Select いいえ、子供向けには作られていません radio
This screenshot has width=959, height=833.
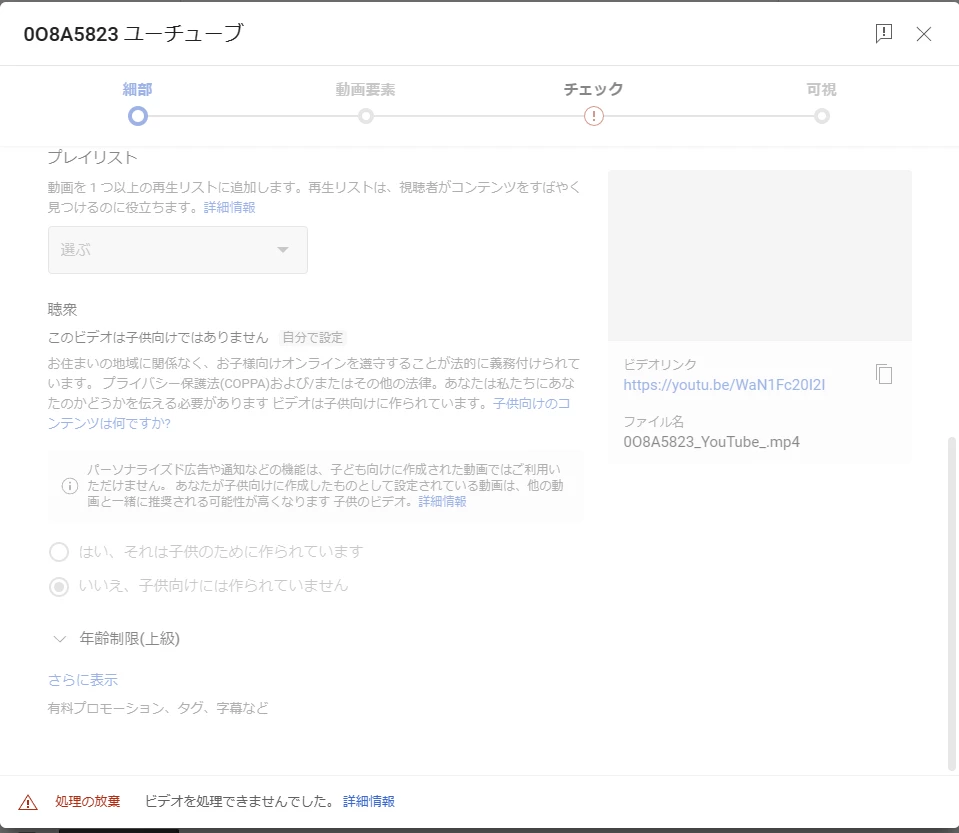click(59, 587)
